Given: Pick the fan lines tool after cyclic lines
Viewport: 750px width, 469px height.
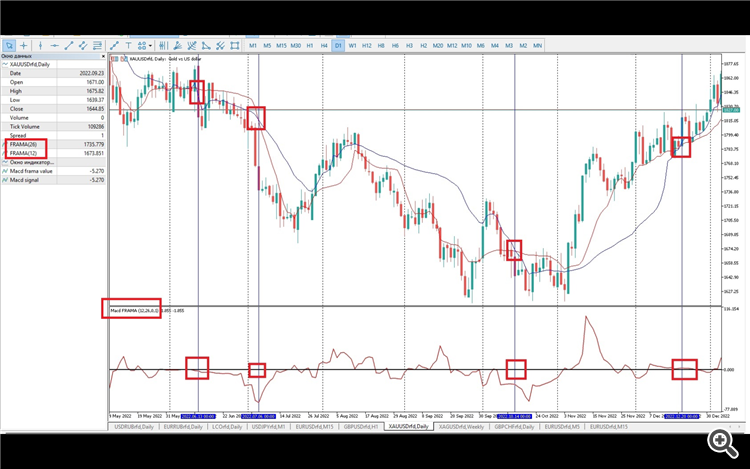Looking at the screenshot, I should click(177, 45).
